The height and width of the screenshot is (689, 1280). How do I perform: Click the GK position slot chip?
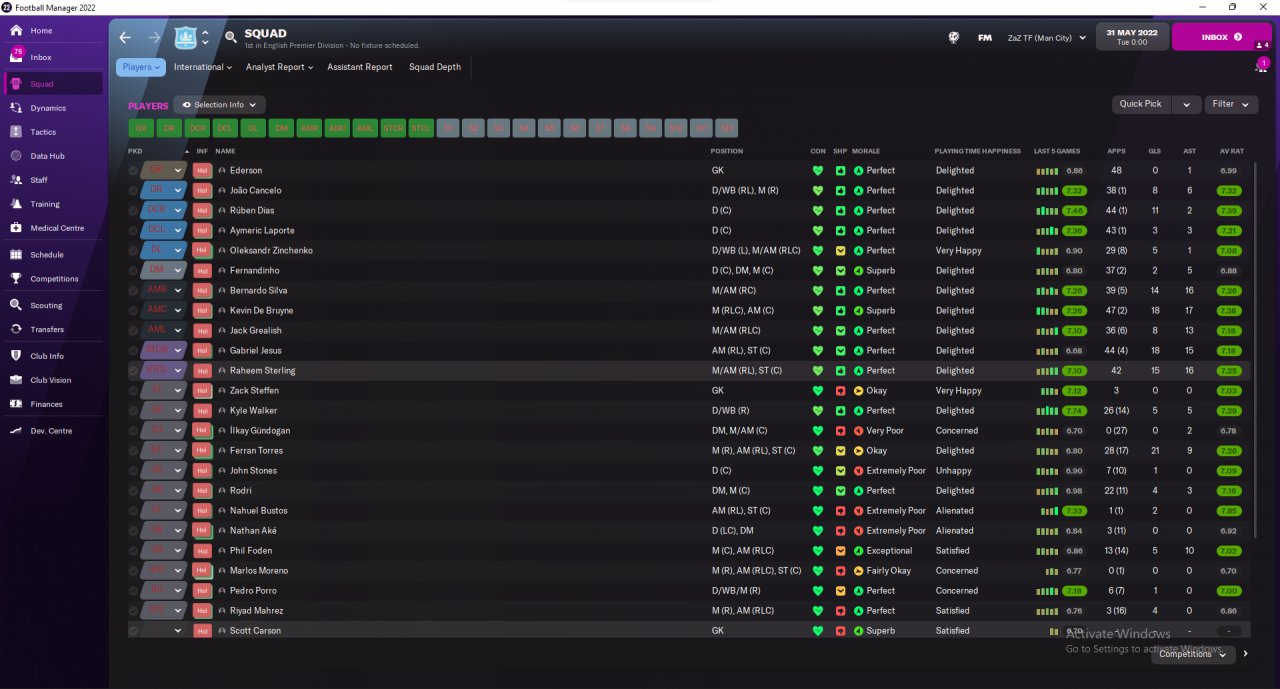pos(141,128)
